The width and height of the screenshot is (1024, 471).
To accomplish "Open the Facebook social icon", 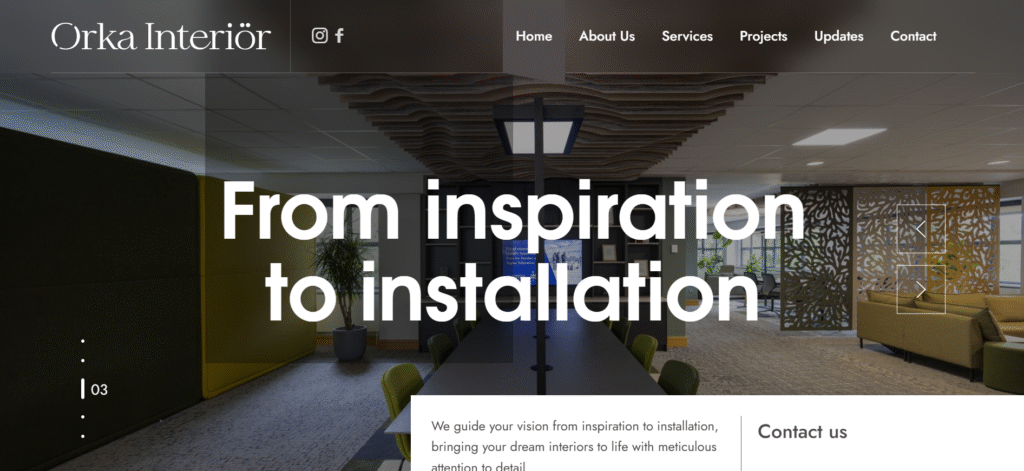I will coord(339,36).
